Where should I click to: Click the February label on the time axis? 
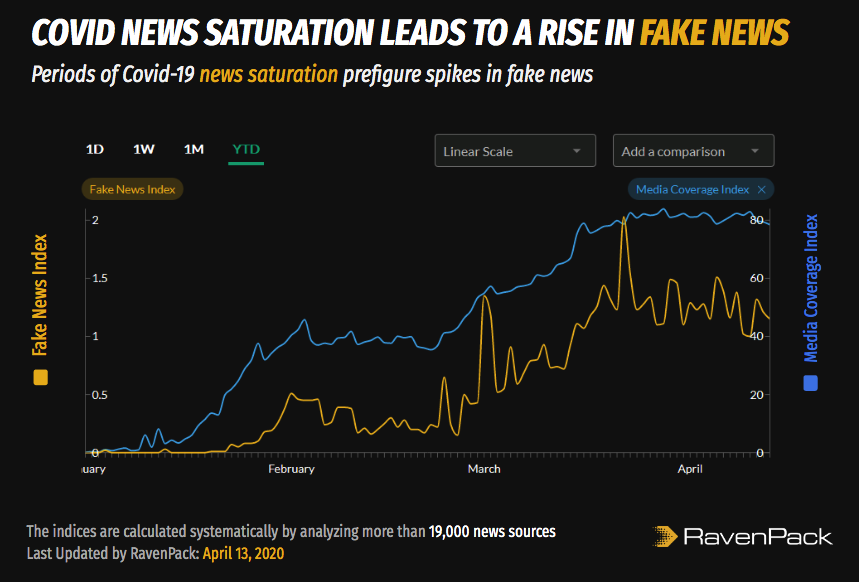[x=291, y=468]
